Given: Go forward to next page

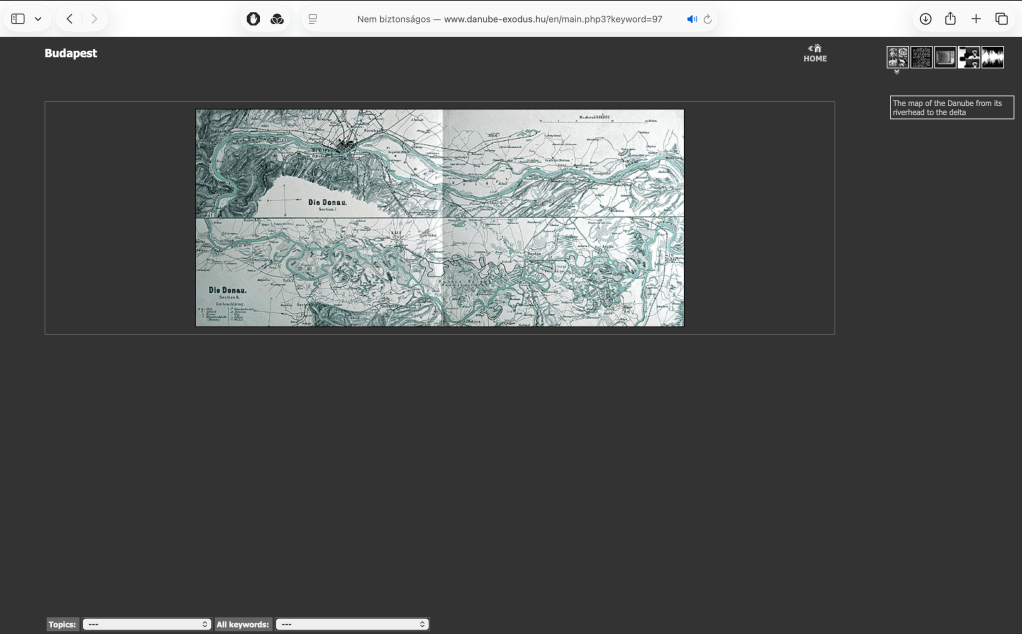Looking at the screenshot, I should 94,19.
